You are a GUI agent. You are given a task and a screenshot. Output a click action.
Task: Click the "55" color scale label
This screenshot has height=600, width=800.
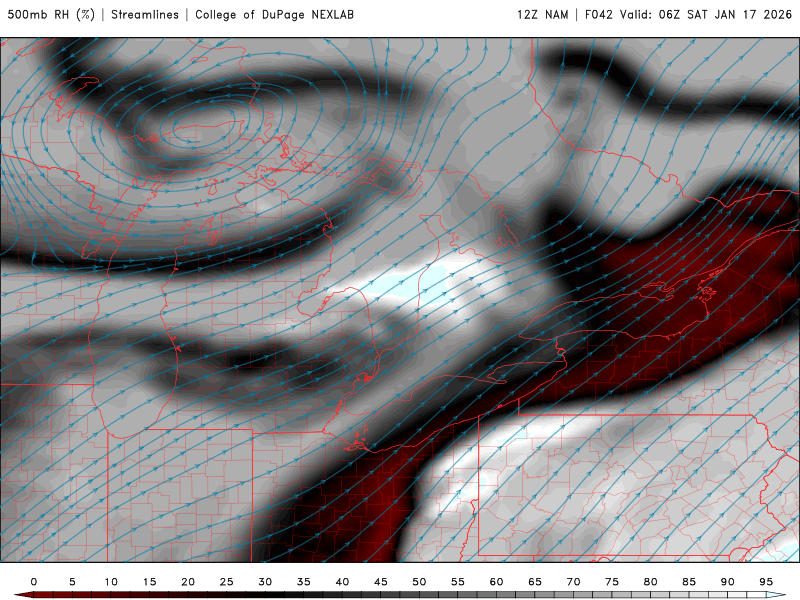click(x=458, y=582)
